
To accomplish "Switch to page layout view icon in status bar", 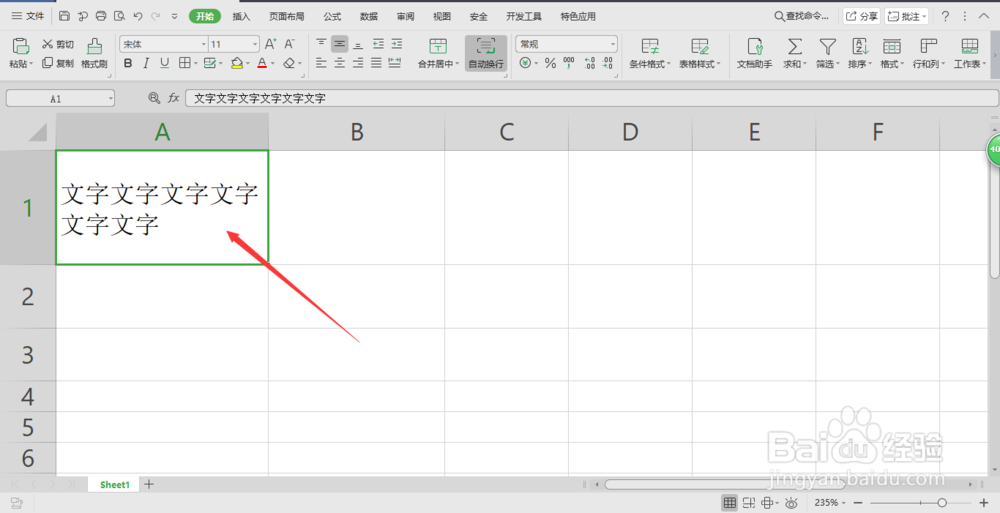I will pyautogui.click(x=749, y=503).
